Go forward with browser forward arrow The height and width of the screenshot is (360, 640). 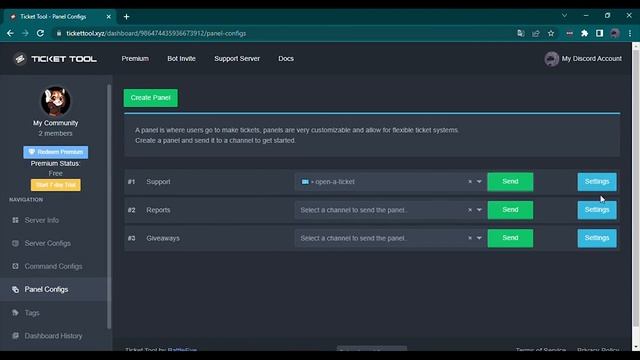click(x=25, y=33)
